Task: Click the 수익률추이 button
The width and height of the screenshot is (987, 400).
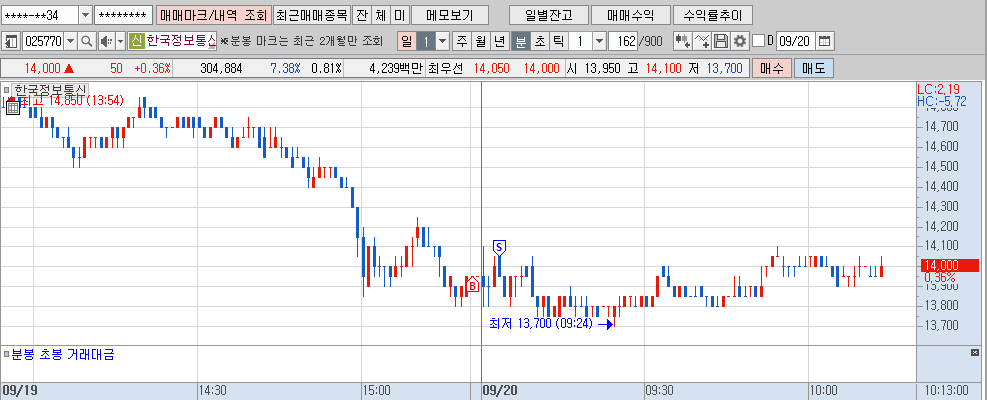Action: pyautogui.click(x=712, y=14)
